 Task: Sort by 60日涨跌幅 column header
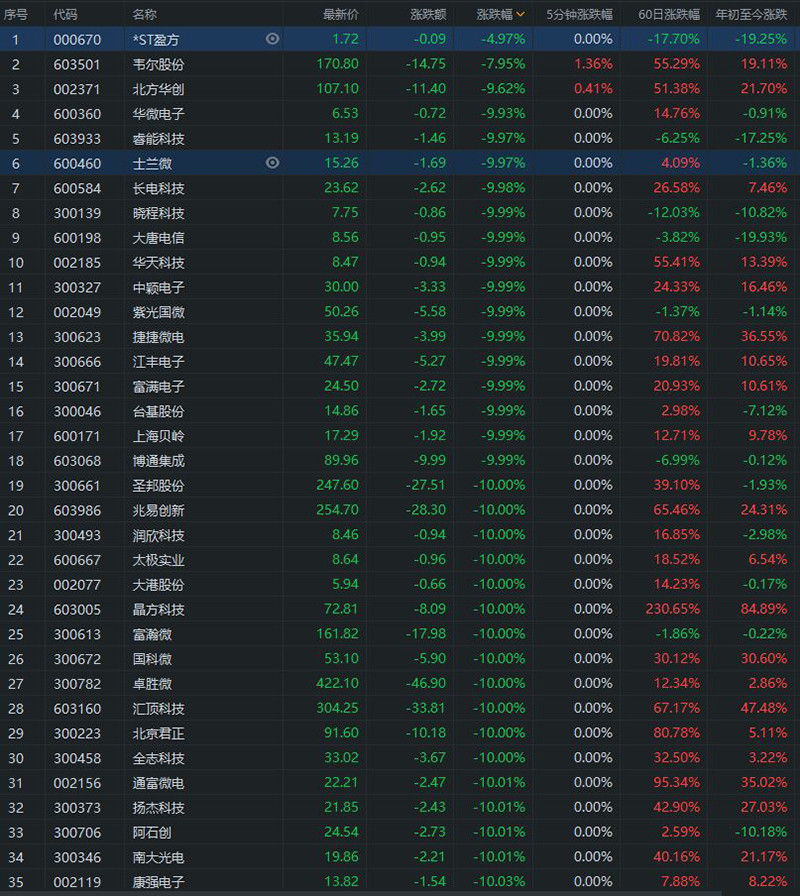[x=669, y=14]
